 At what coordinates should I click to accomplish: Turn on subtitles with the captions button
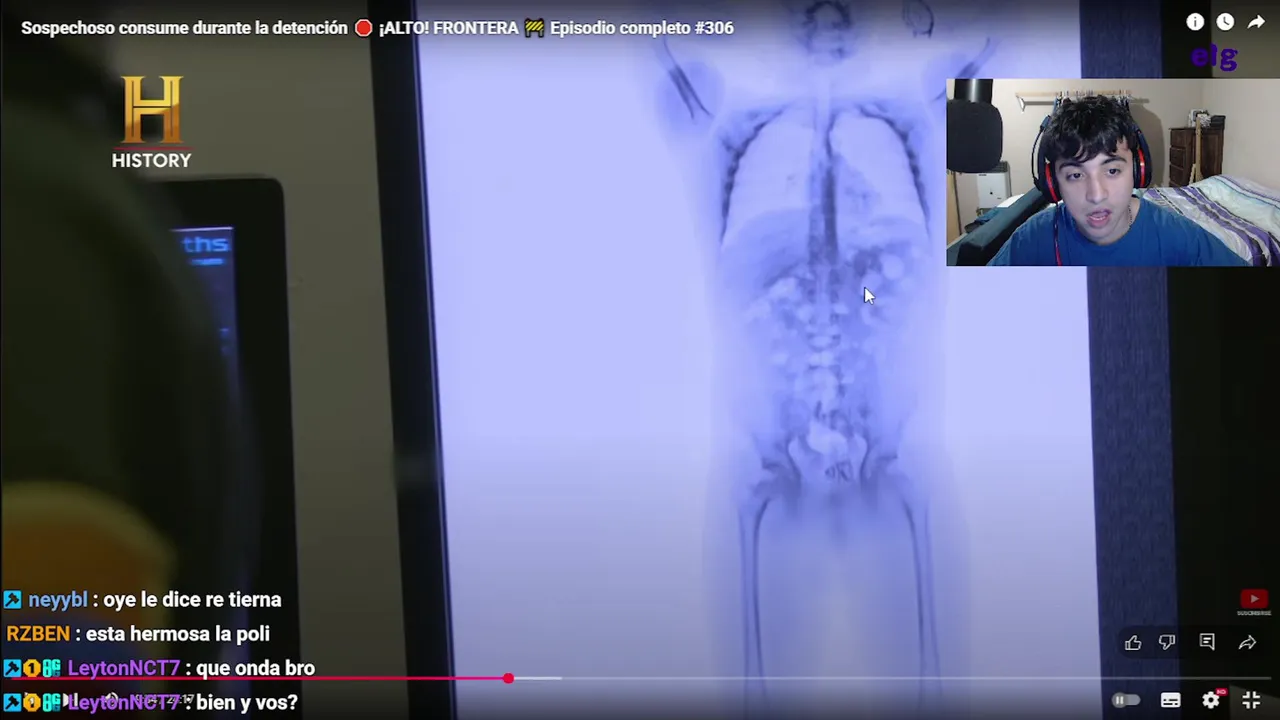(x=1171, y=701)
